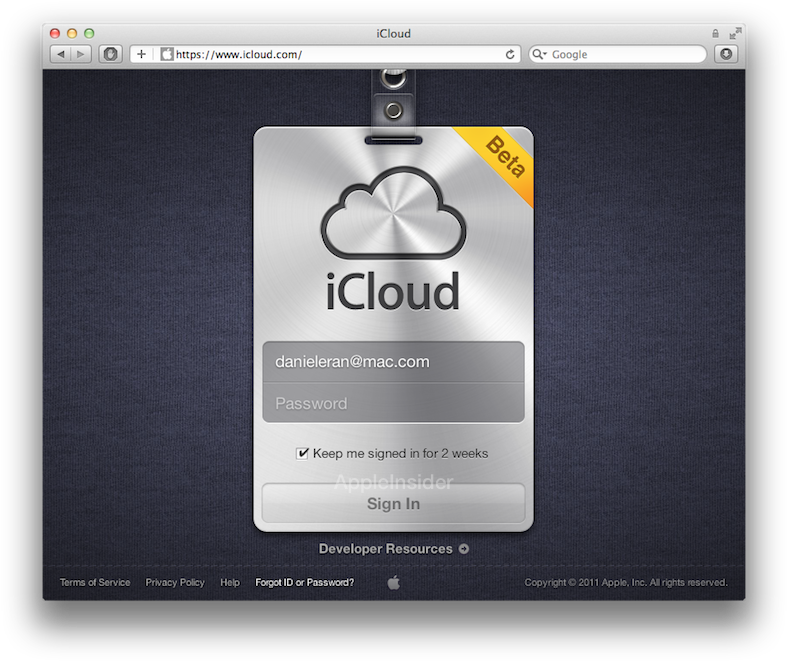The height and width of the screenshot is (661, 787).
Task: Click the Help footer link
Action: [x=230, y=582]
